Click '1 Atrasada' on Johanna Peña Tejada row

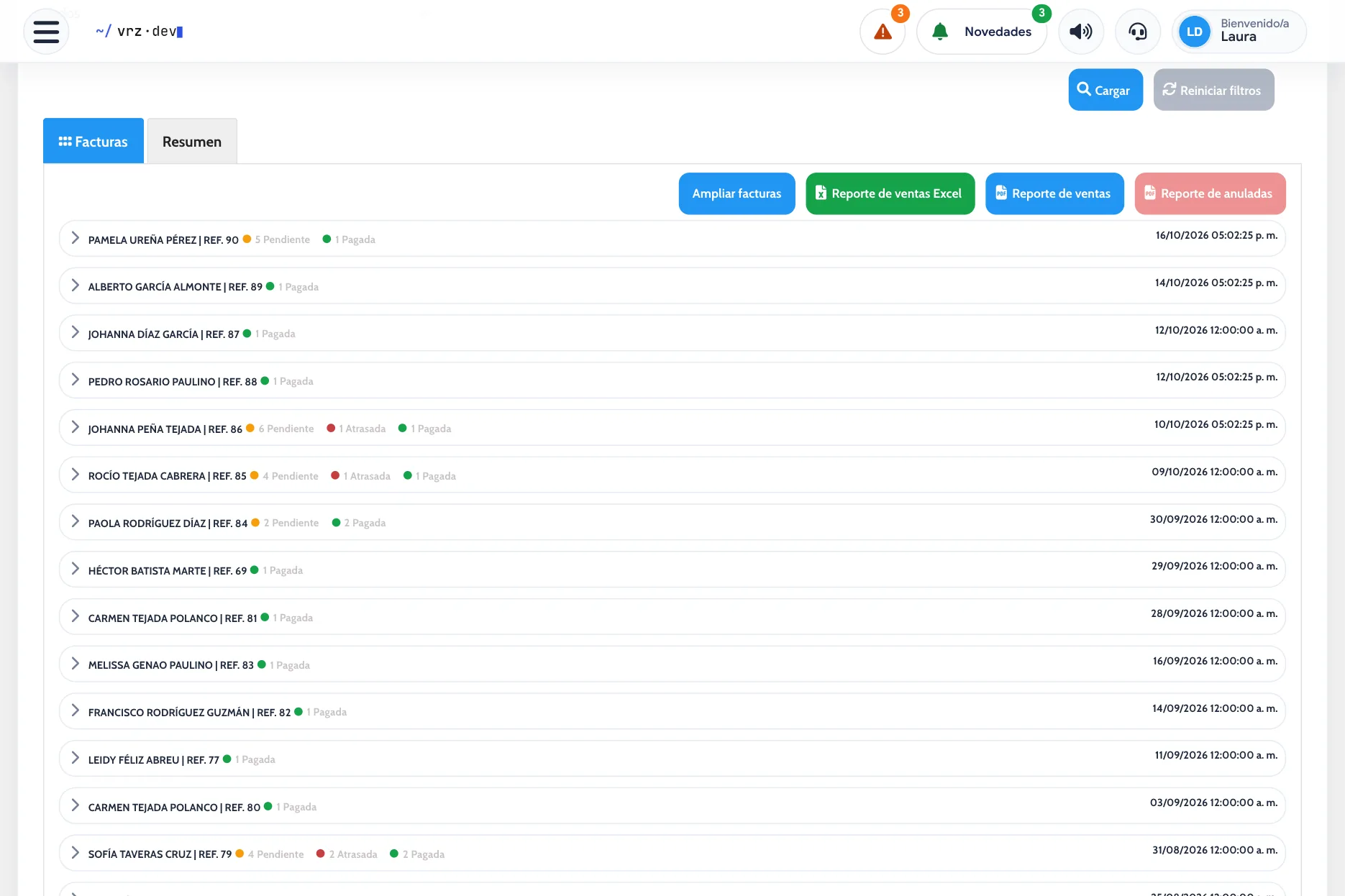click(362, 429)
